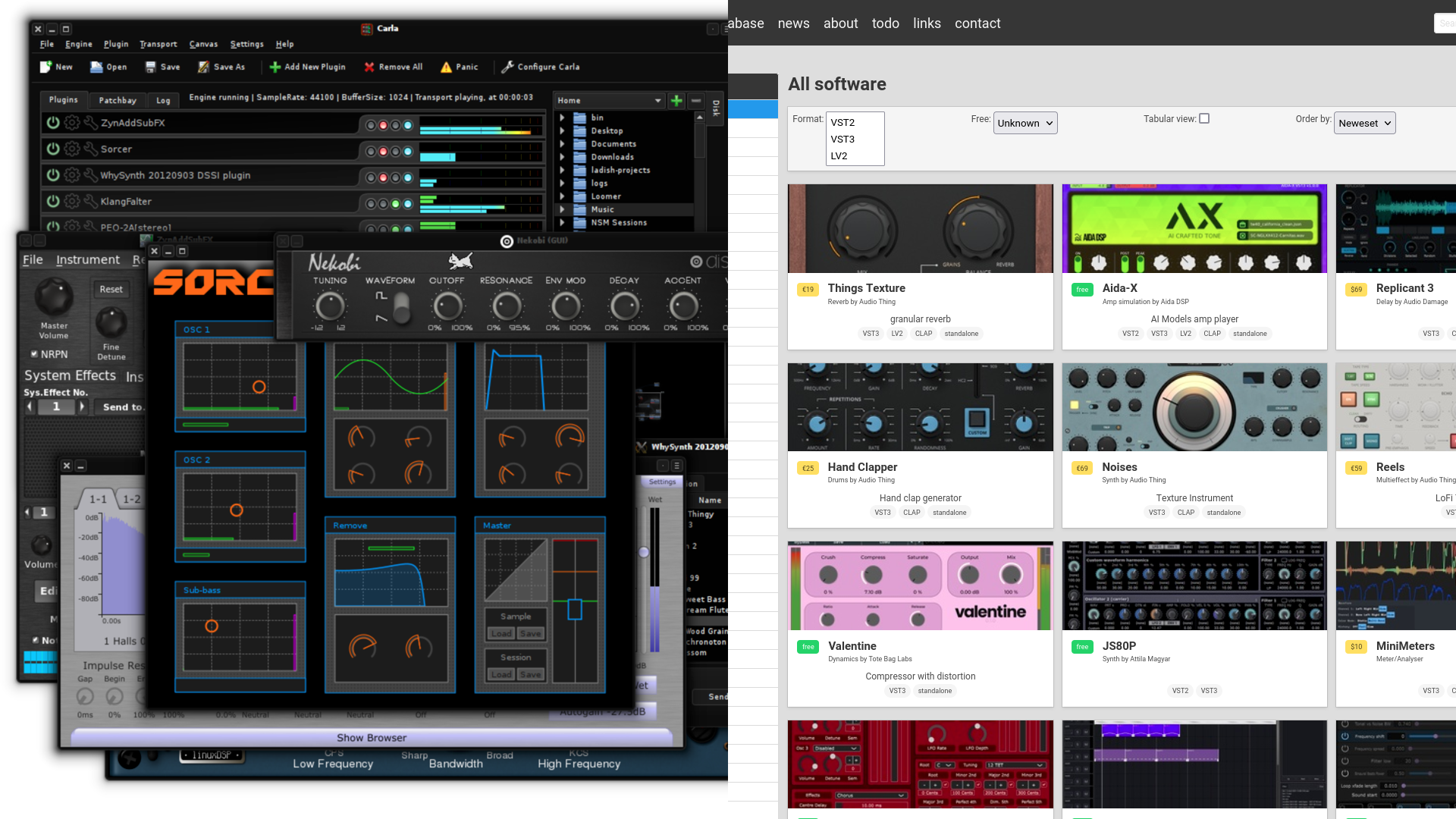Click the yellow warning Panic icon
This screenshot has height=819, width=1456.
pos(446,67)
